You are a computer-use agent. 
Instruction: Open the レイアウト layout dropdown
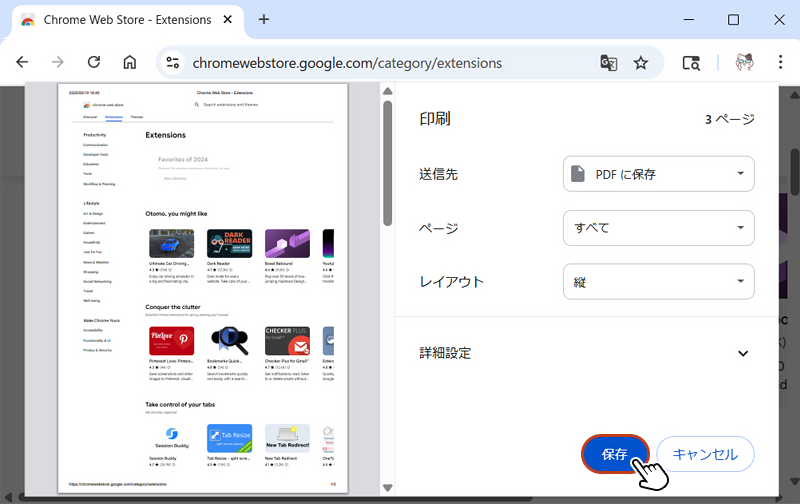tap(659, 282)
